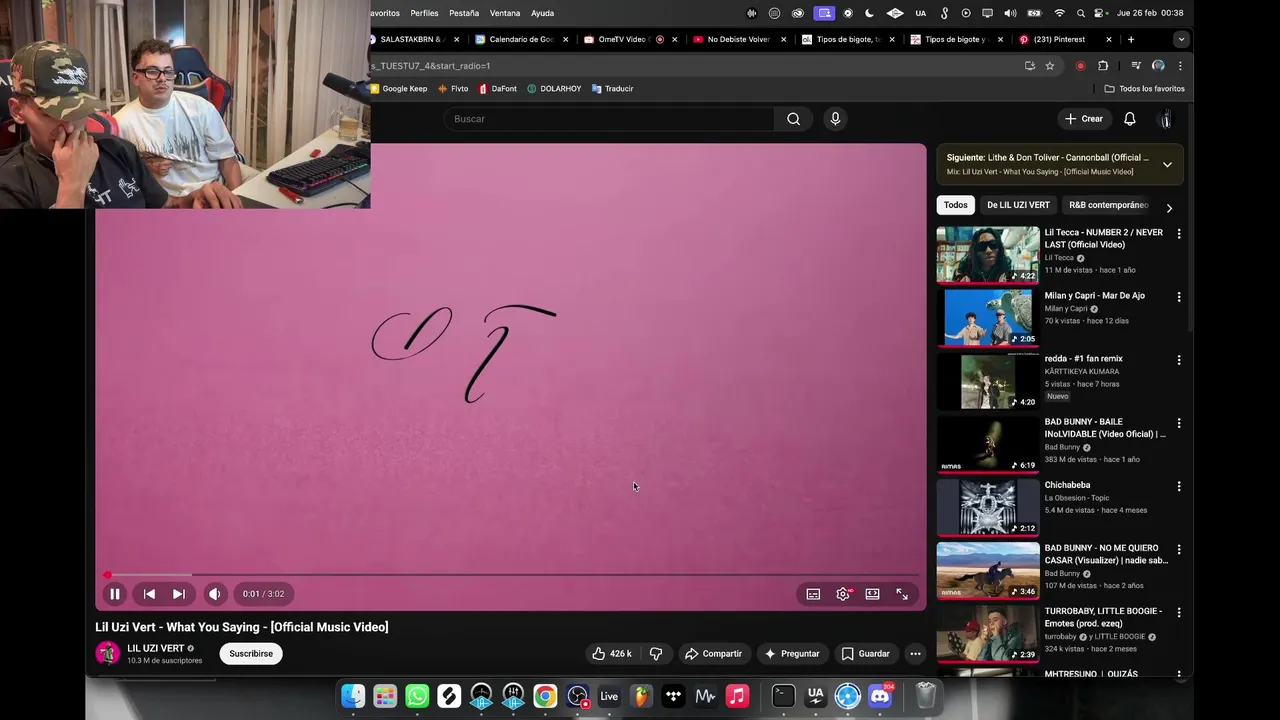This screenshot has height=720, width=1280.
Task: Open options for redda #1 fan remix
Action: 1178,360
